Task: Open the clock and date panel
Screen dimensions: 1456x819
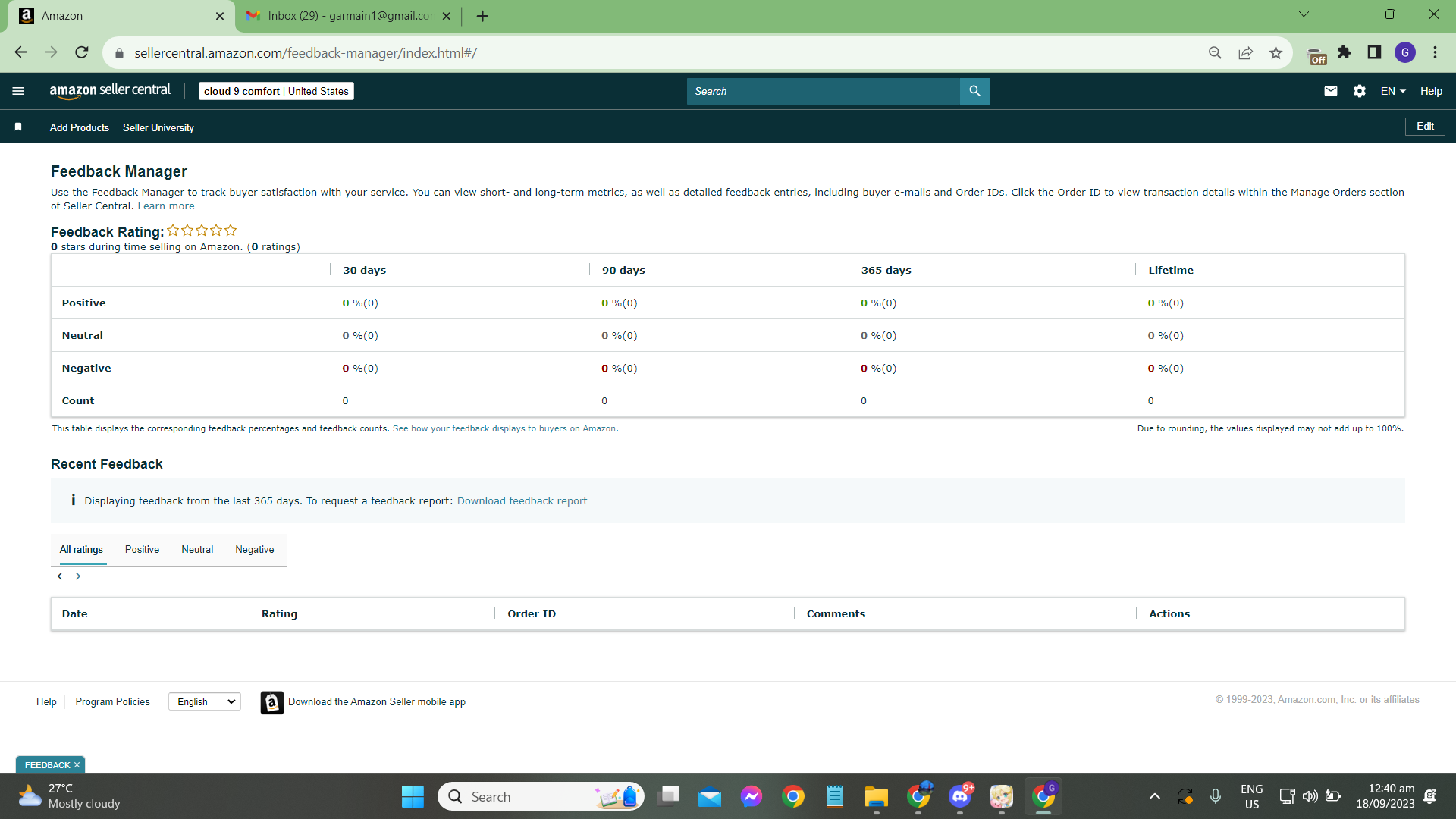Action: (x=1385, y=796)
